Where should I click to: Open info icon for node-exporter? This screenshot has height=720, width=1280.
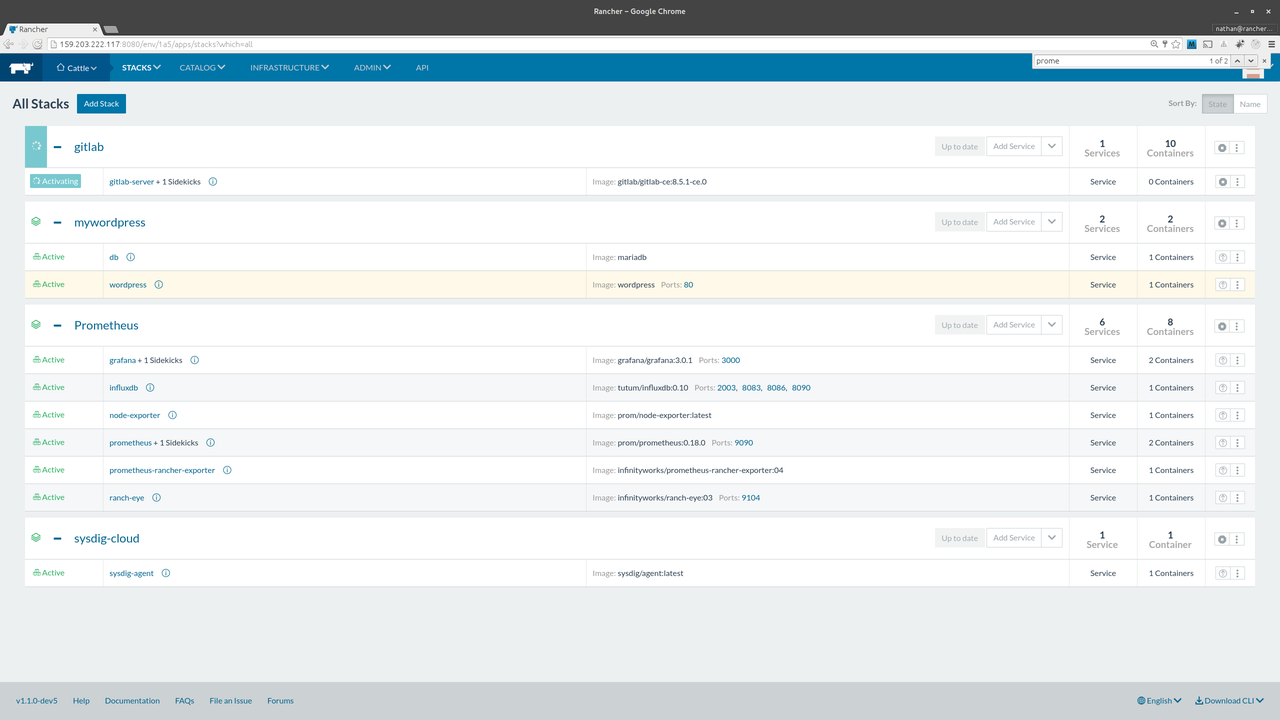[172, 415]
